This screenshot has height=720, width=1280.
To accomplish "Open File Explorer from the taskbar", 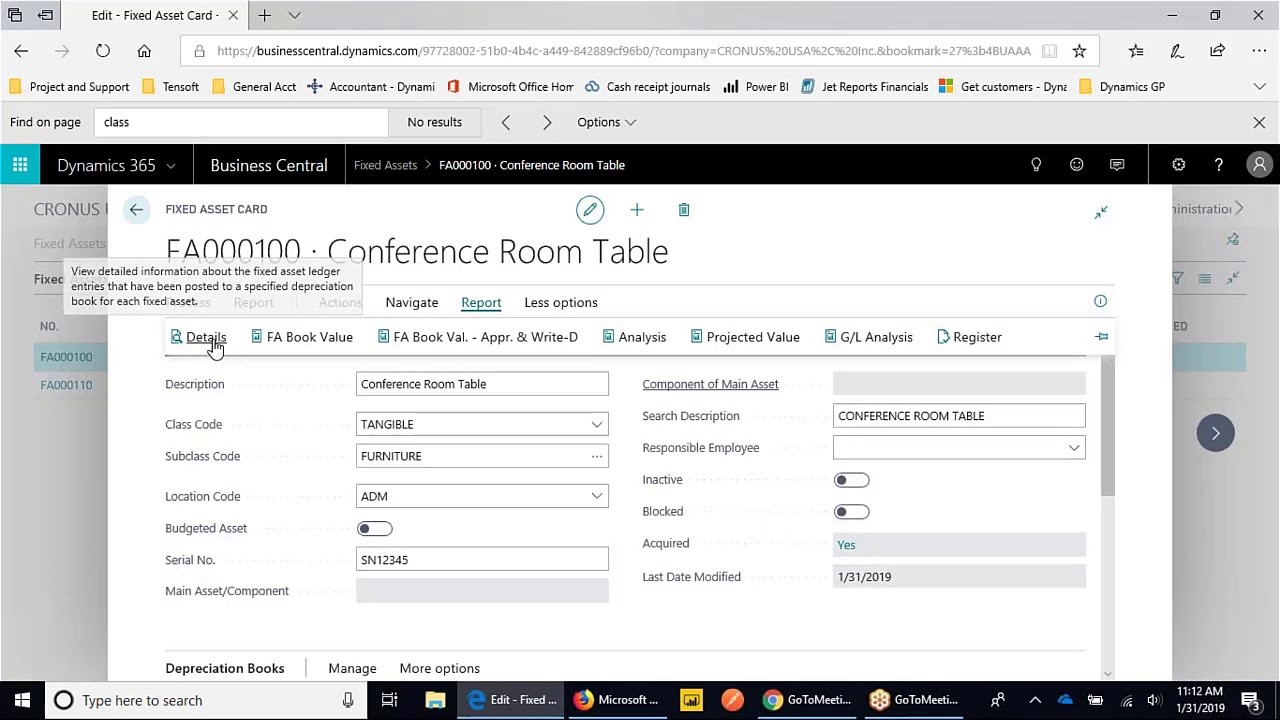I will pyautogui.click(x=435, y=700).
